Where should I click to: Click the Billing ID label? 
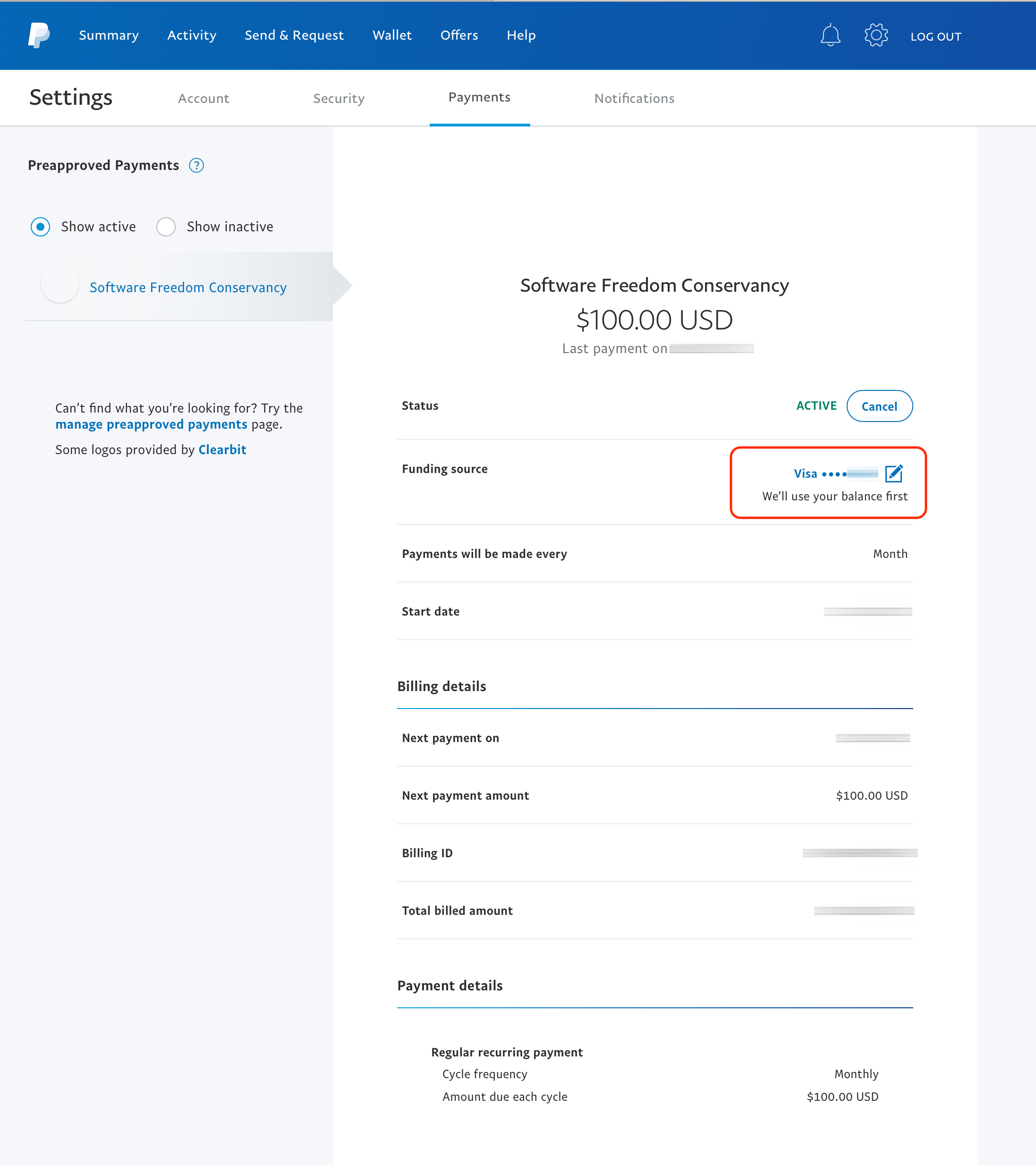[427, 853]
